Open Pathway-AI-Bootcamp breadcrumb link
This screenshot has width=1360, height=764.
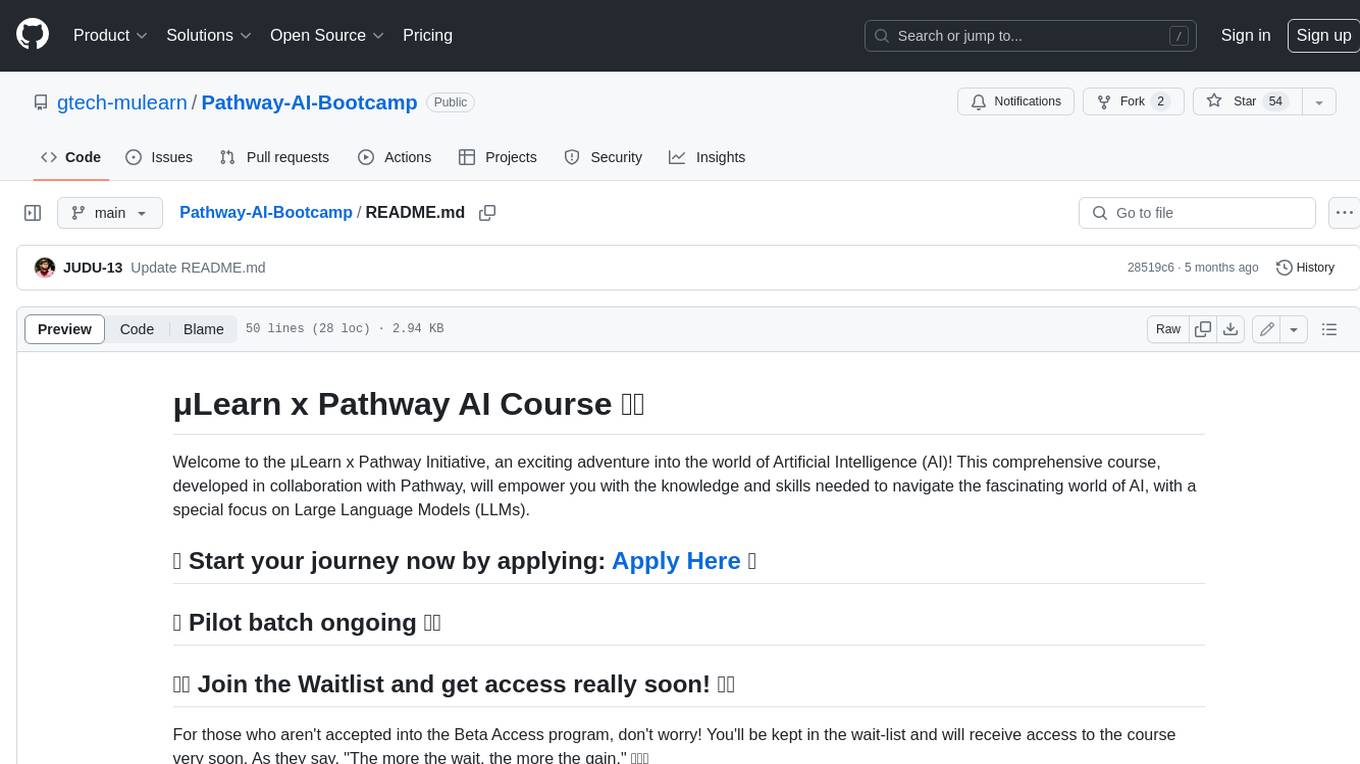click(266, 212)
